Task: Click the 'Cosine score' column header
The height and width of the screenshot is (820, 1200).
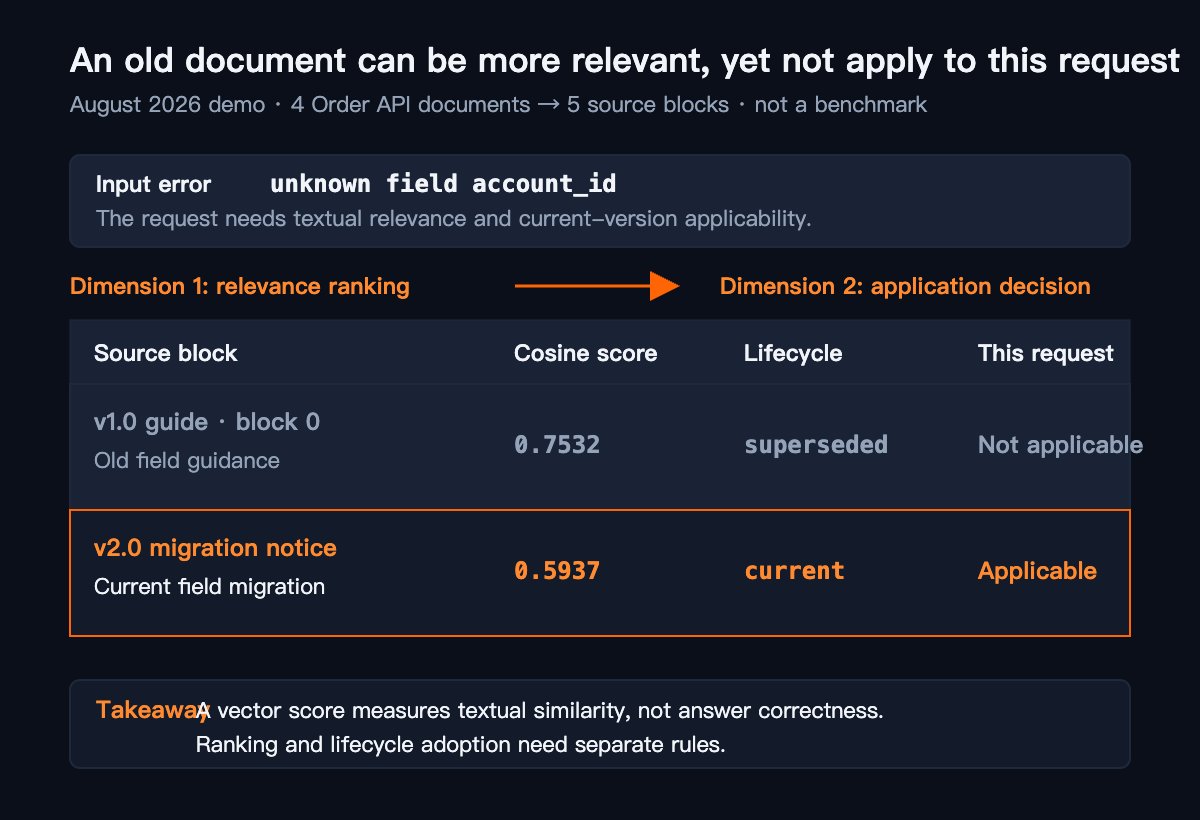Action: (585, 353)
